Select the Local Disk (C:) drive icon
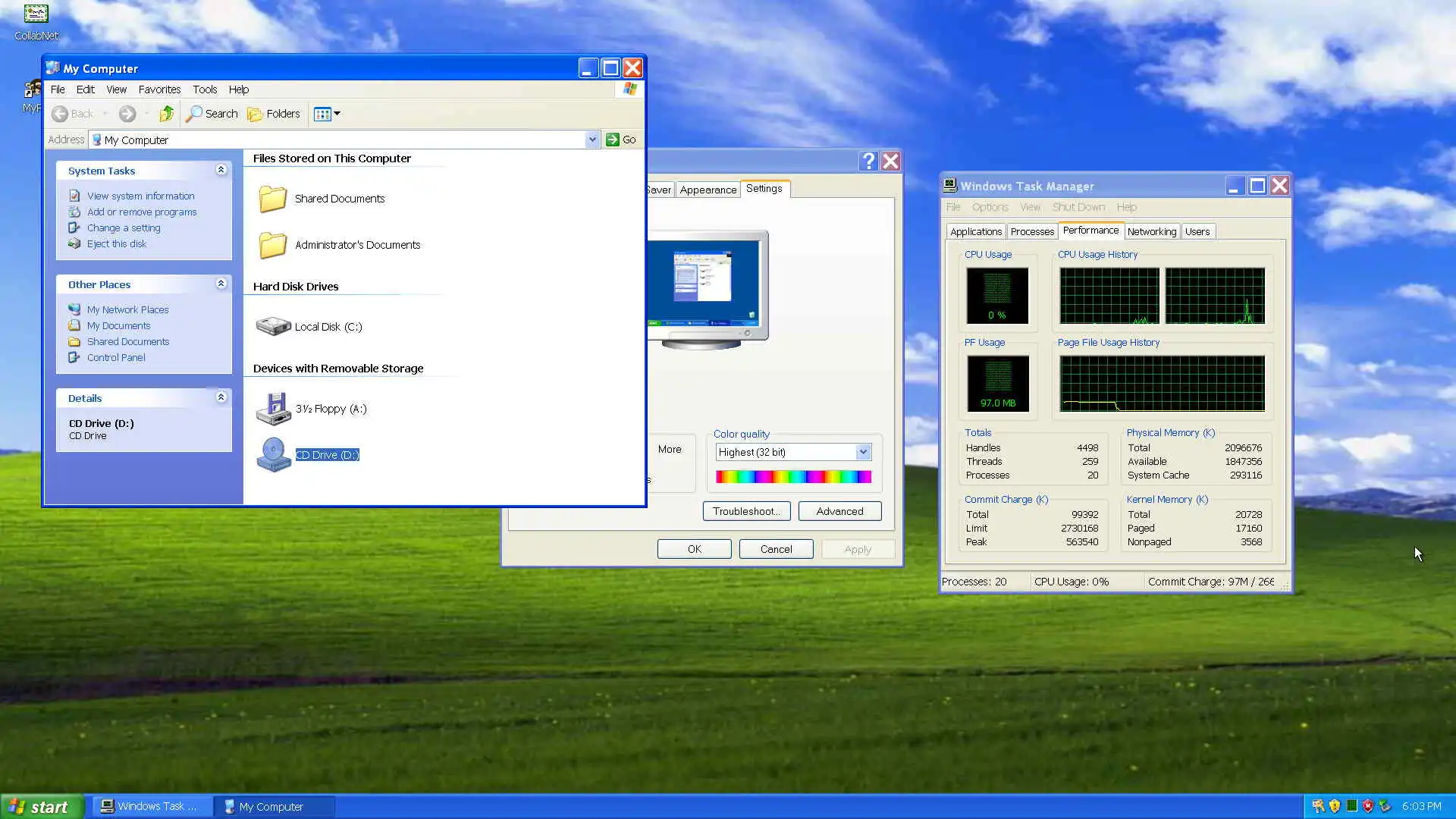Screen dimensions: 1456x819 tap(273, 326)
